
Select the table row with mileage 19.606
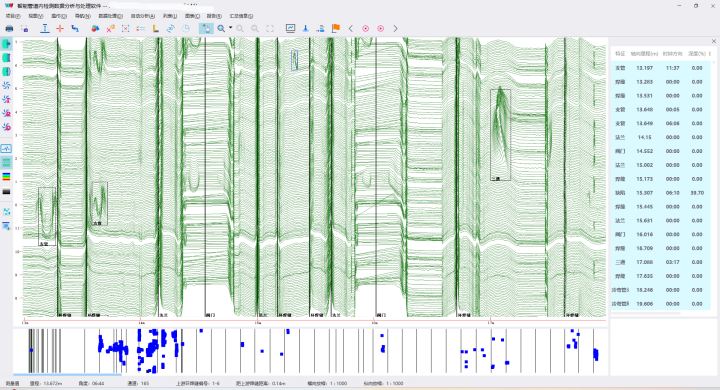point(661,304)
